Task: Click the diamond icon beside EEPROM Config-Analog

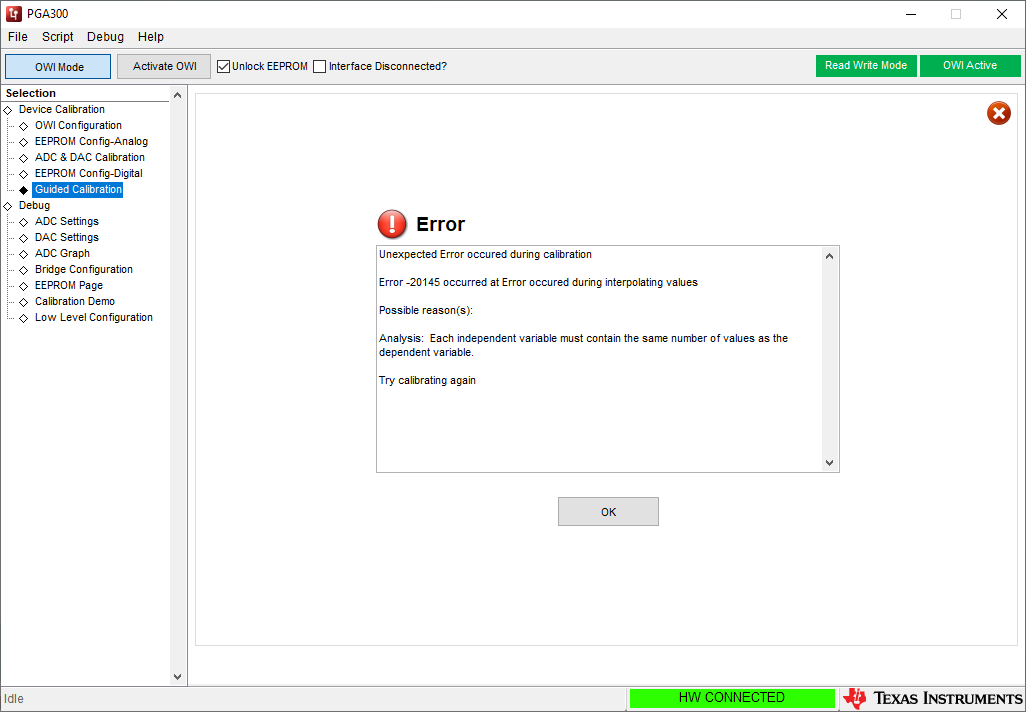Action: [x=24, y=142]
